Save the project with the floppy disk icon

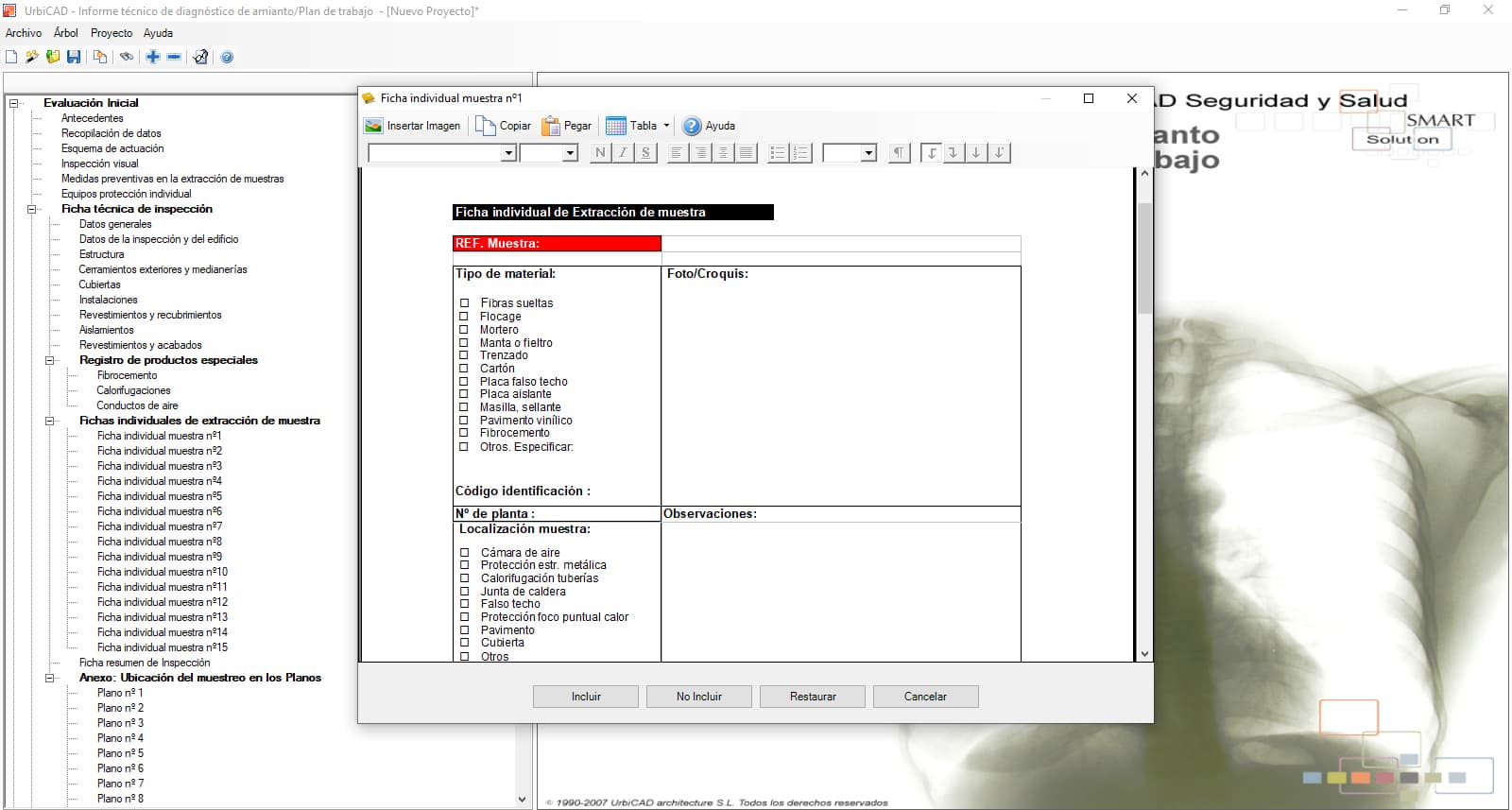(74, 57)
